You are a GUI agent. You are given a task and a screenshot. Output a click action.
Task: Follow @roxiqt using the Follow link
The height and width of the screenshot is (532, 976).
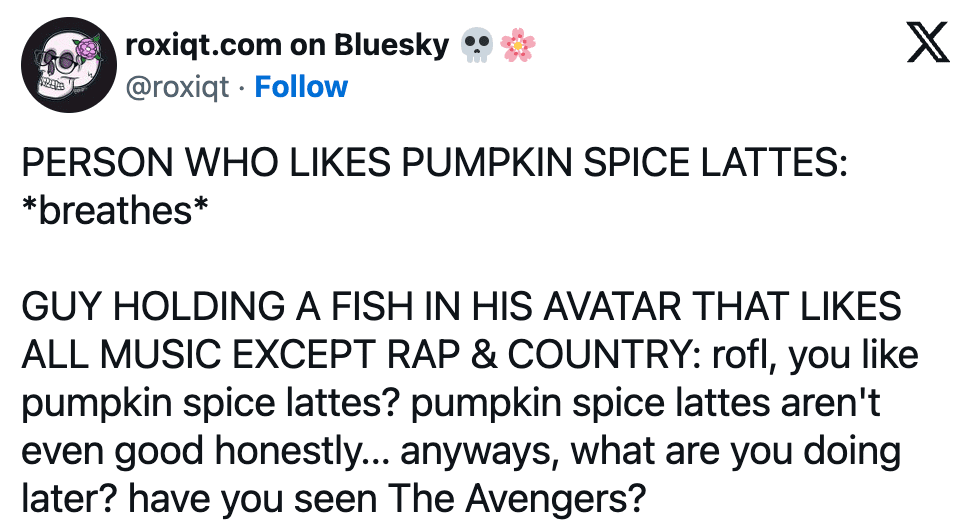[301, 87]
